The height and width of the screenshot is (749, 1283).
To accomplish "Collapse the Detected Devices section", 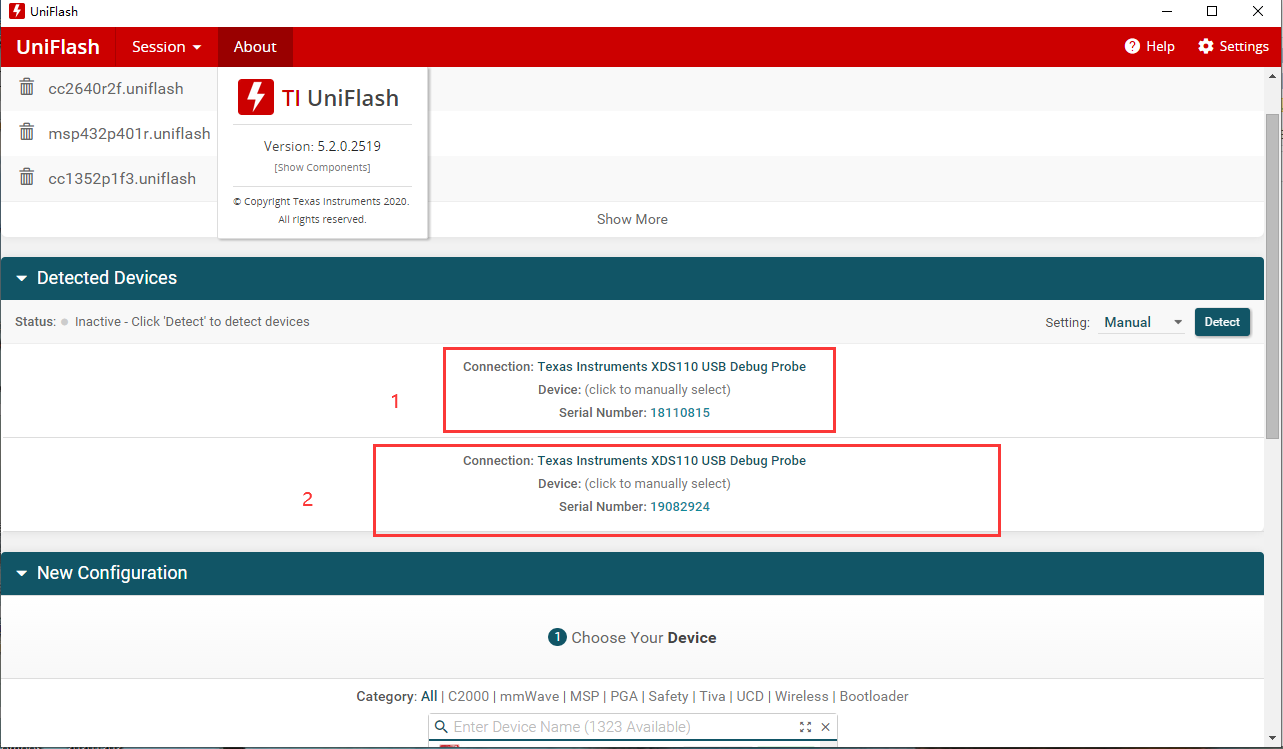I will pos(22,278).
